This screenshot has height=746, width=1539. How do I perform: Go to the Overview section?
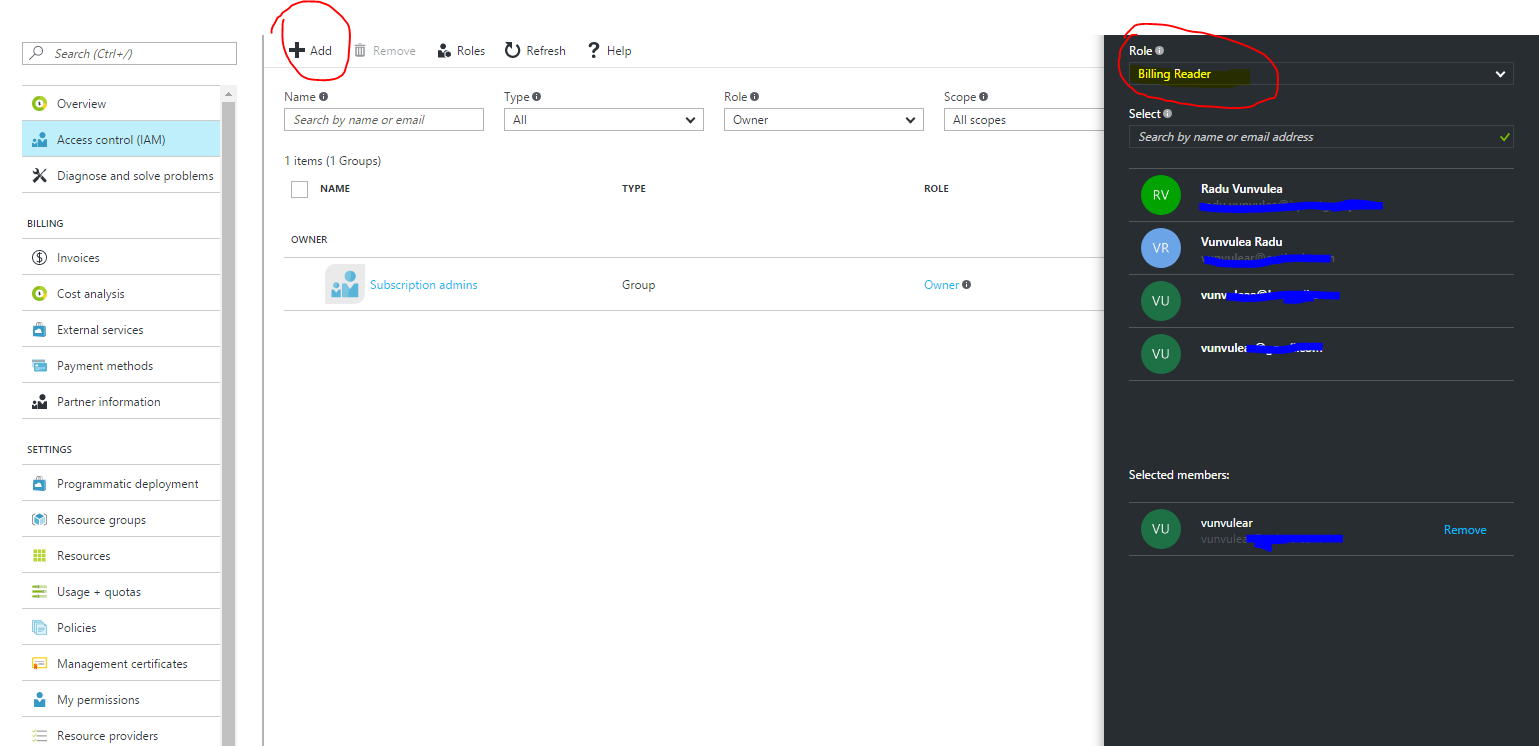coord(80,102)
